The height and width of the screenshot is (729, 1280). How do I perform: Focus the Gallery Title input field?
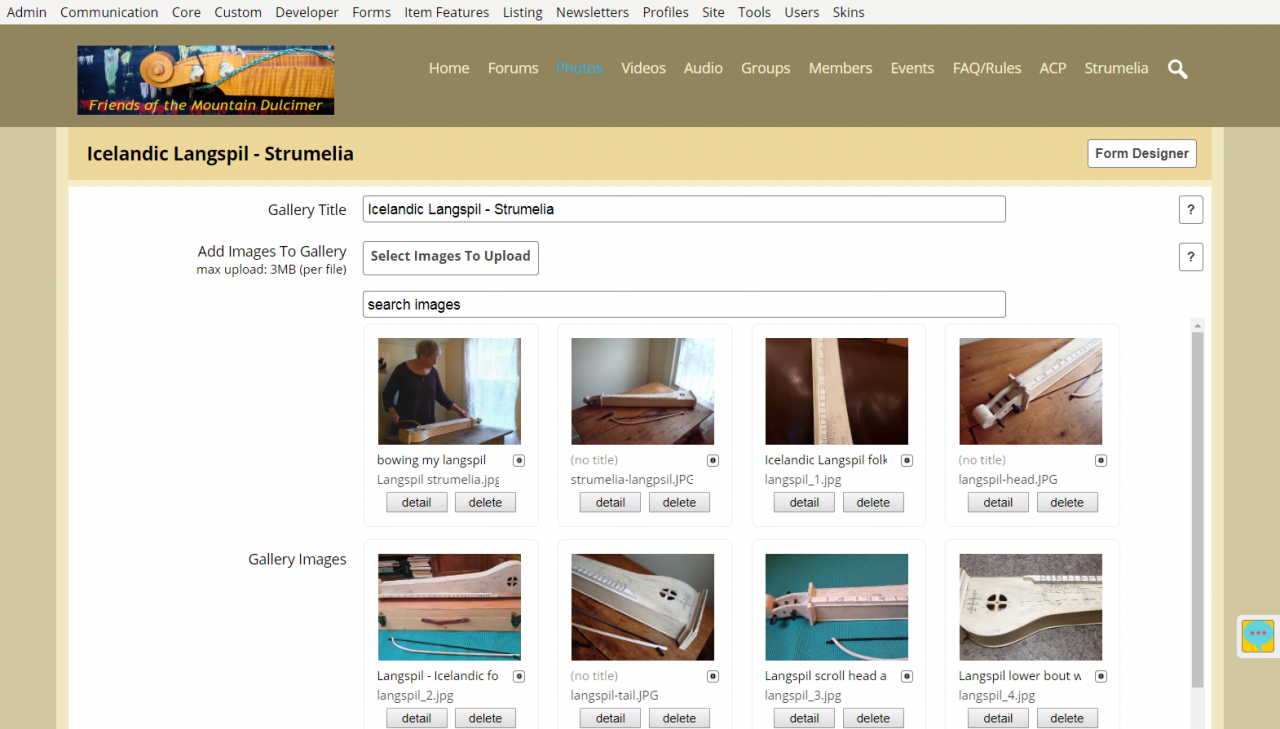tap(684, 209)
